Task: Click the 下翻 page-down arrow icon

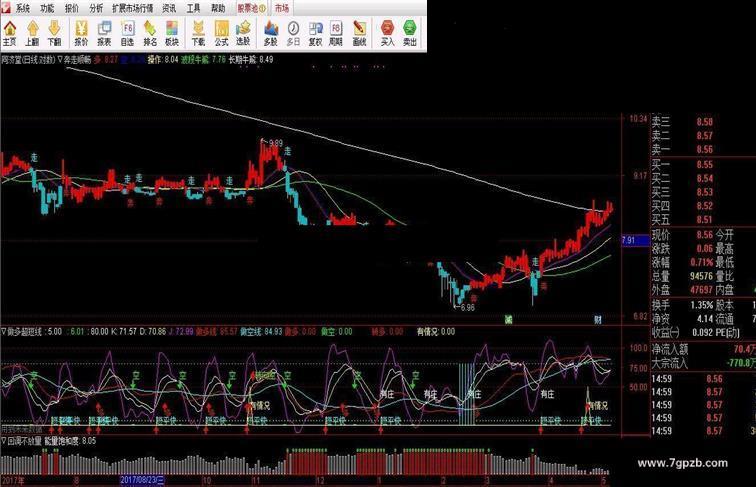Action: 54,33
